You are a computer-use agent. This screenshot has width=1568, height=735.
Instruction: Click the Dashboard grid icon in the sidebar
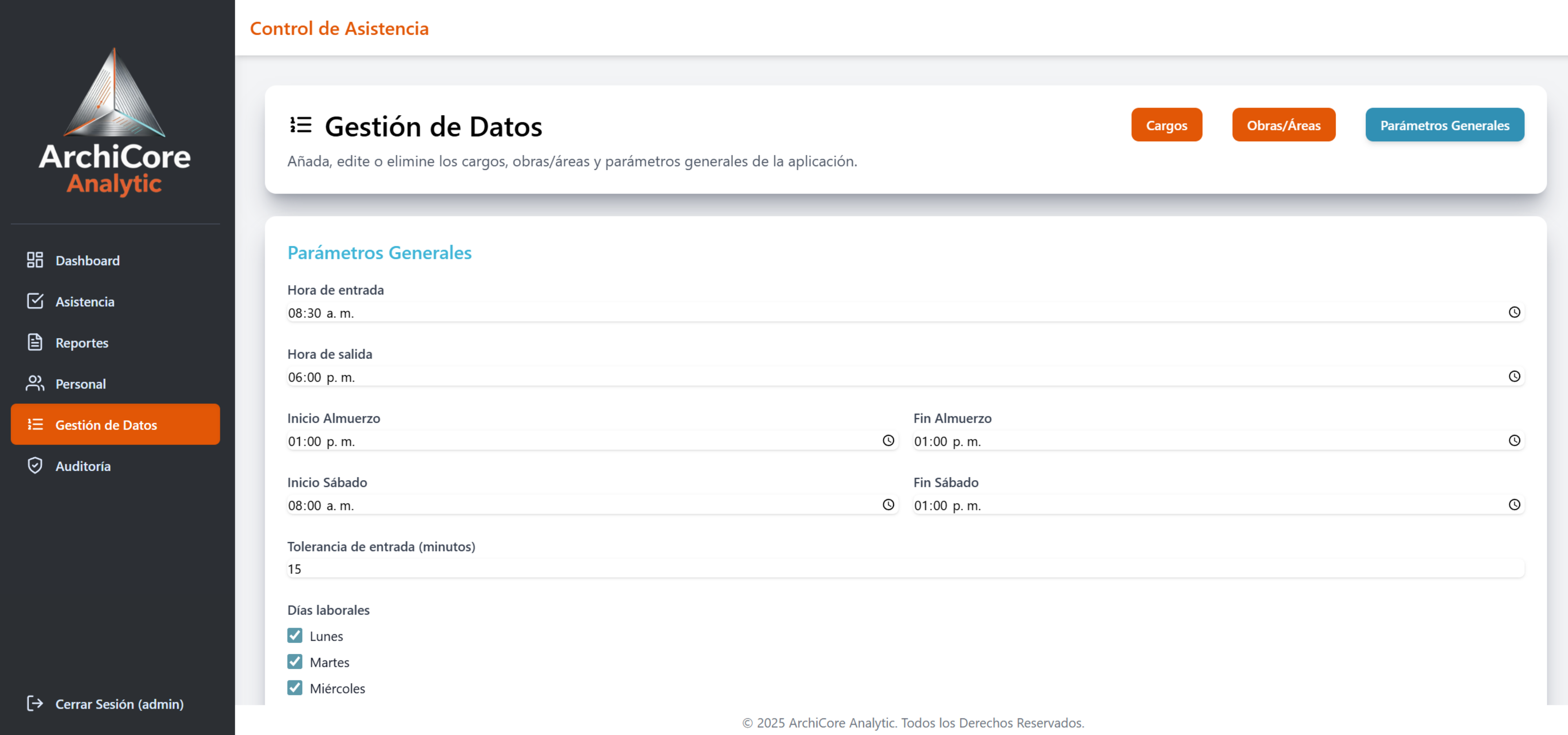point(35,261)
